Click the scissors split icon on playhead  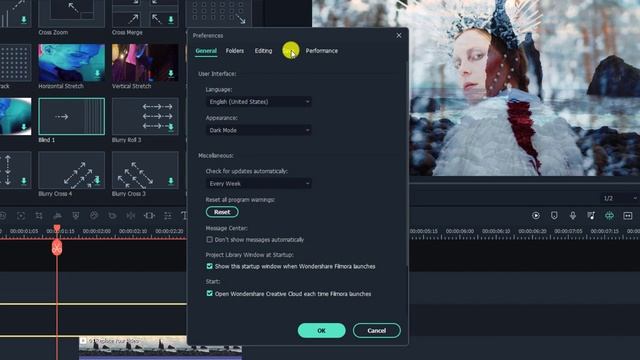57,247
